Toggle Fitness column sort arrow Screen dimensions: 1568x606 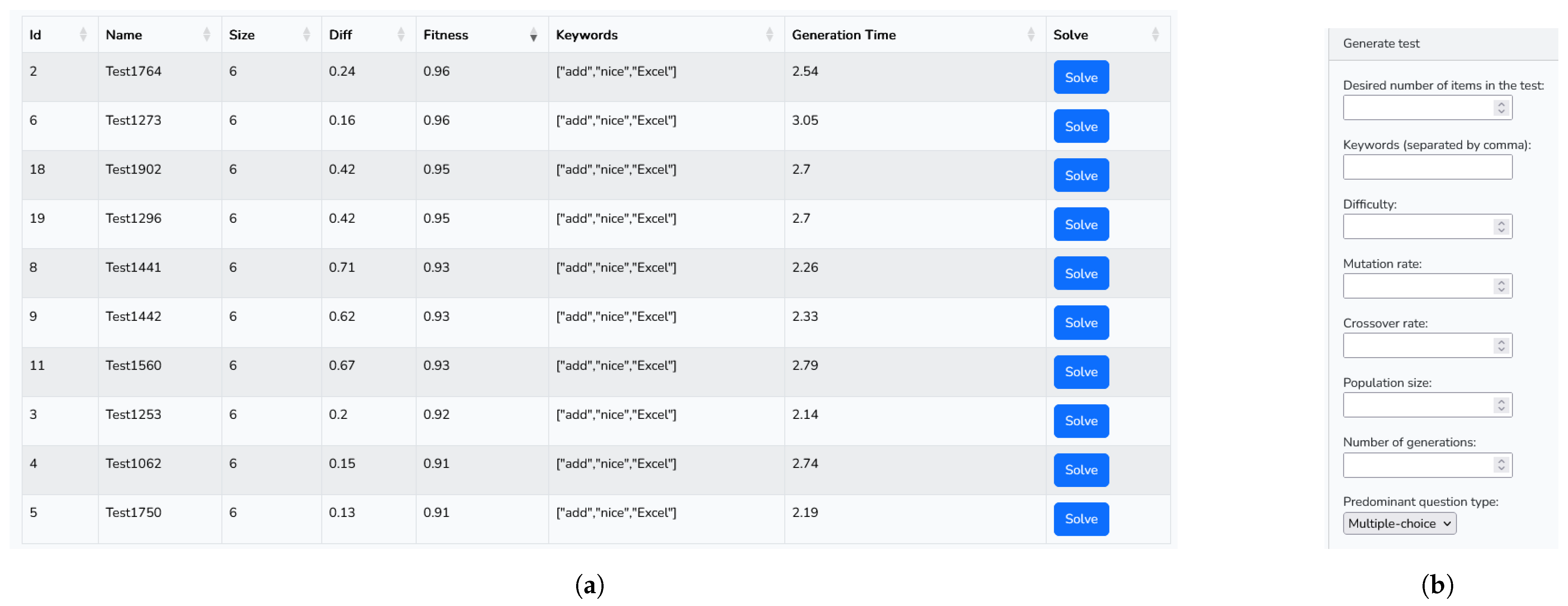533,35
